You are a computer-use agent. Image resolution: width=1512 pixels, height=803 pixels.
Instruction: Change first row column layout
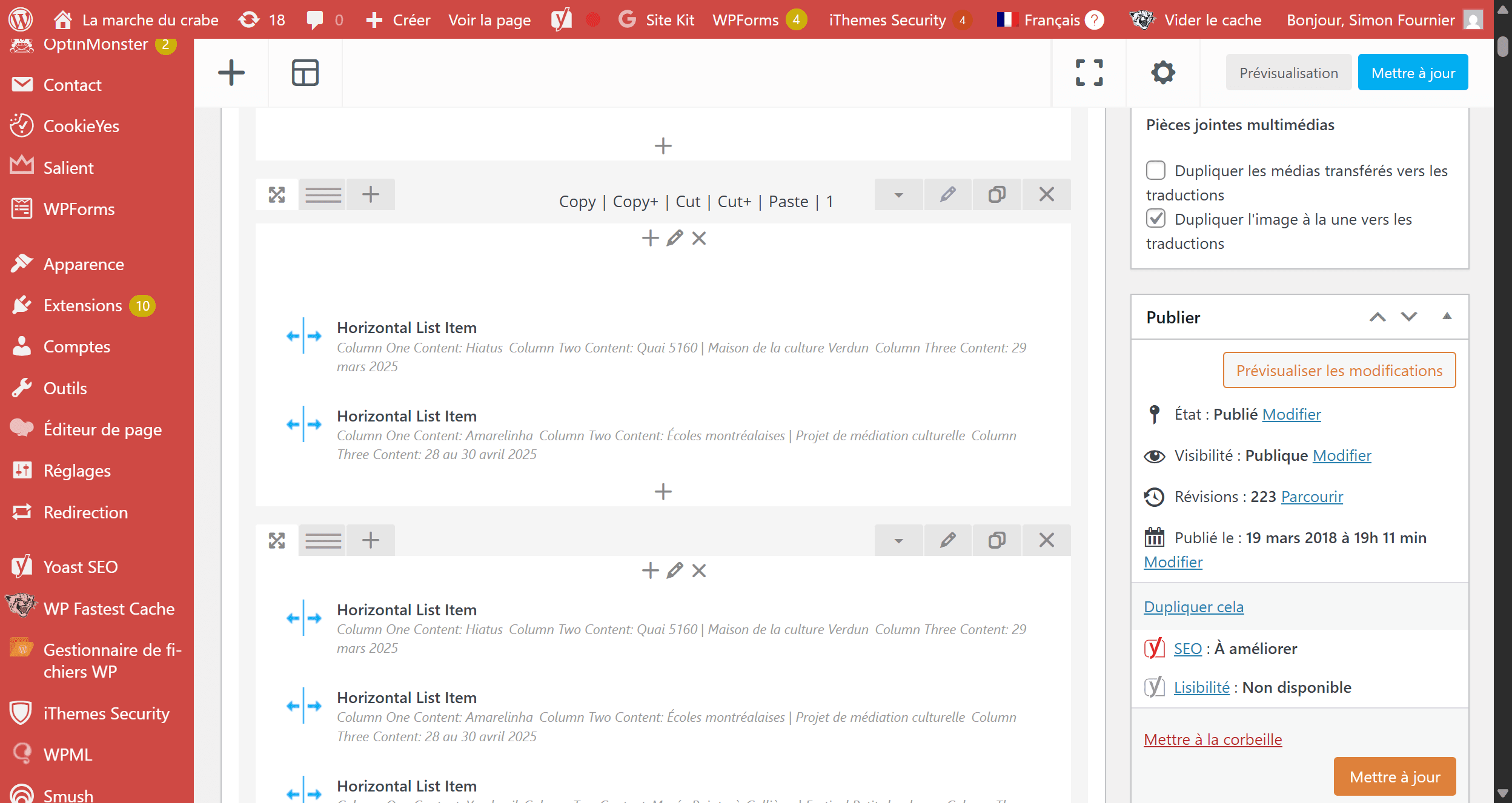click(323, 194)
